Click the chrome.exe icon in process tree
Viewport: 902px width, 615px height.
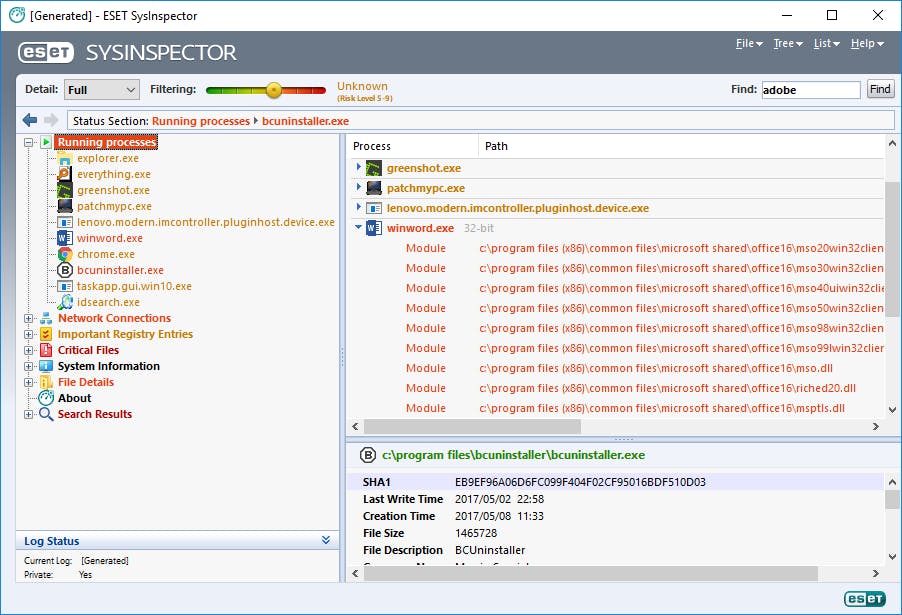pos(65,254)
